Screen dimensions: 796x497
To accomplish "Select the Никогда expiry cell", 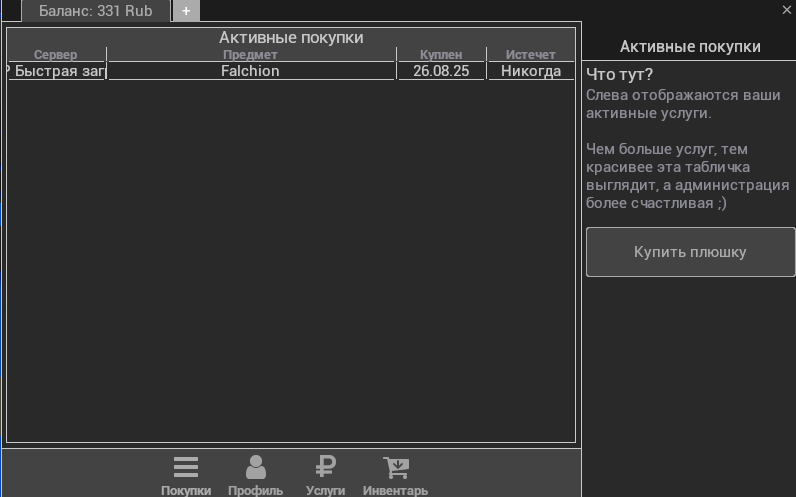I will coord(531,71).
